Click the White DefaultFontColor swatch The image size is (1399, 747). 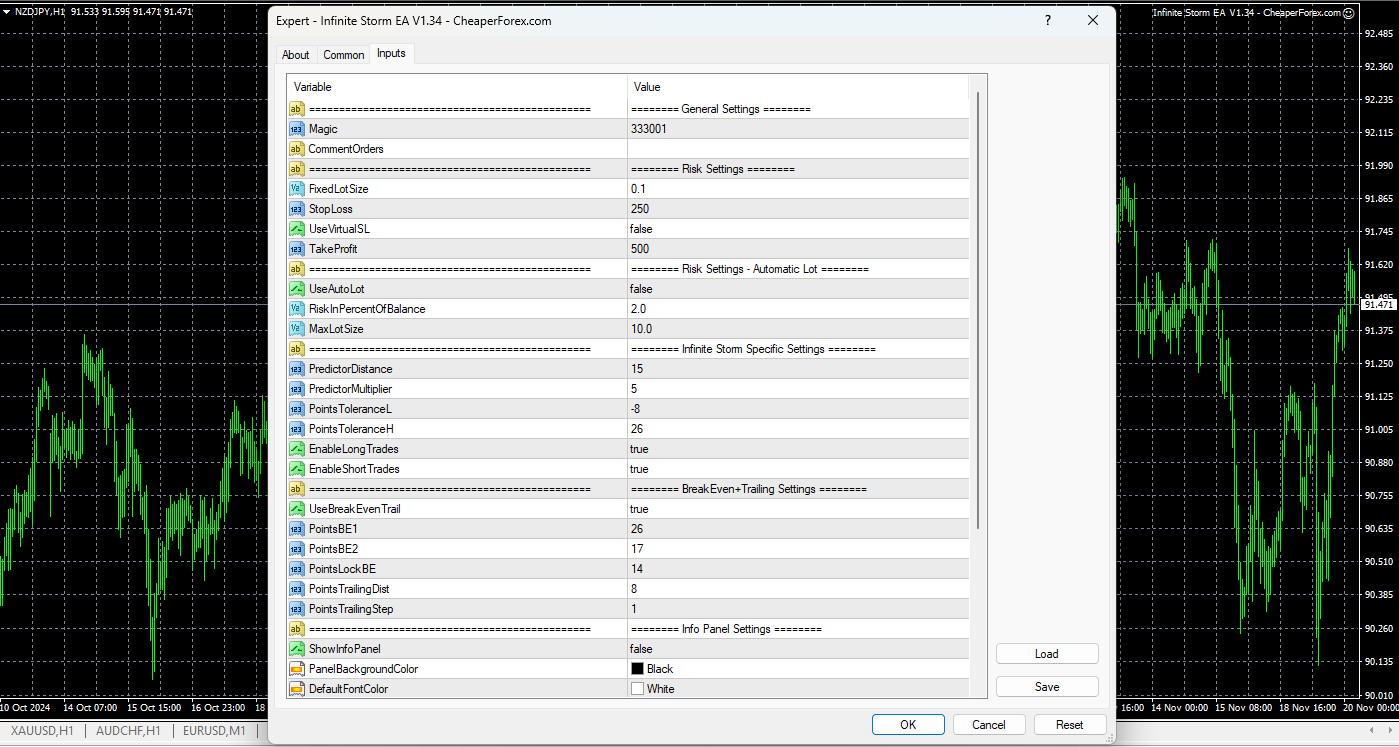[637, 689]
